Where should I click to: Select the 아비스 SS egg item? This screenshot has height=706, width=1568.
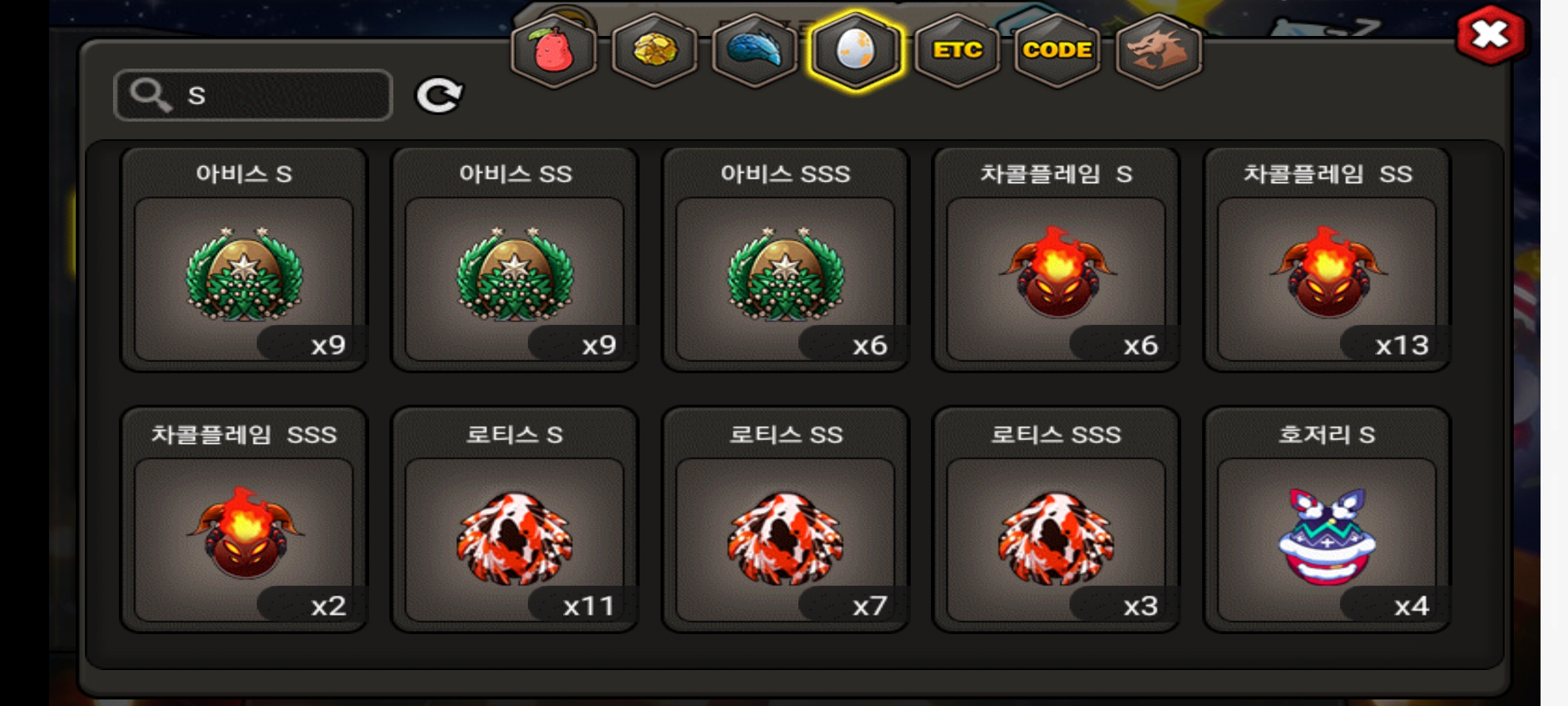click(515, 260)
